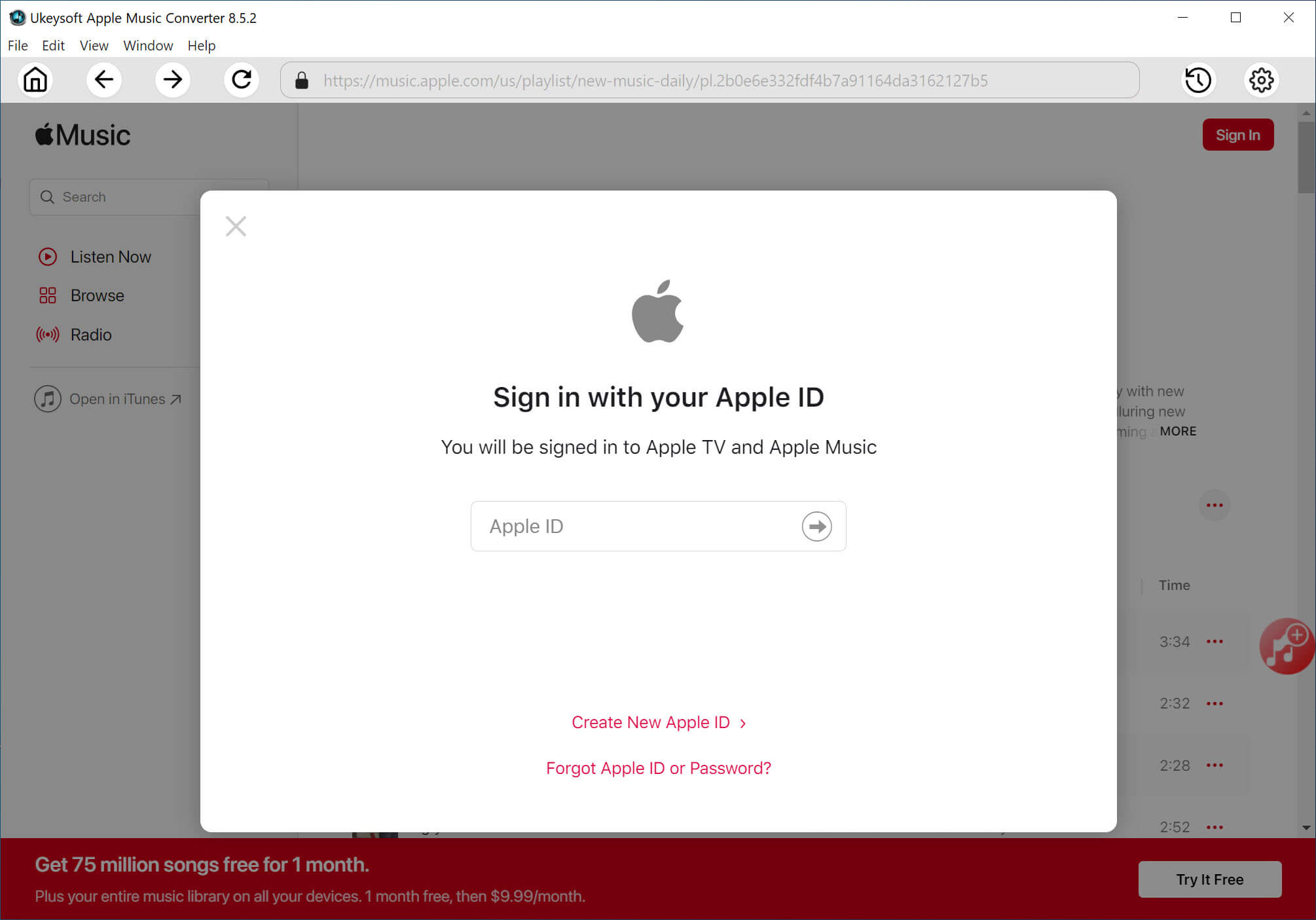This screenshot has height=920, width=1316.
Task: Click the Apple ID input field
Action: click(658, 526)
